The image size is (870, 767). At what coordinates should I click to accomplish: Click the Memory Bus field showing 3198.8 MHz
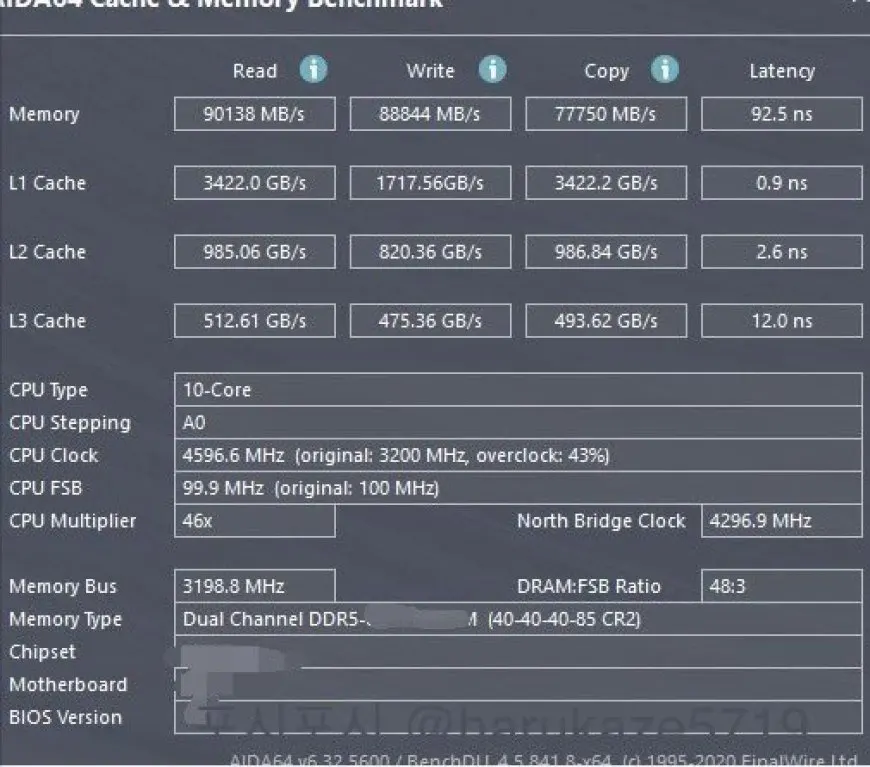pyautogui.click(x=255, y=586)
